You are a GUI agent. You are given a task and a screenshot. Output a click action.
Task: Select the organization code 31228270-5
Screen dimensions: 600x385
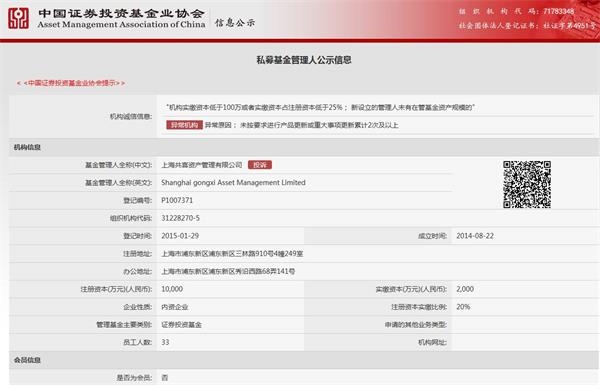pyautogui.click(x=181, y=218)
